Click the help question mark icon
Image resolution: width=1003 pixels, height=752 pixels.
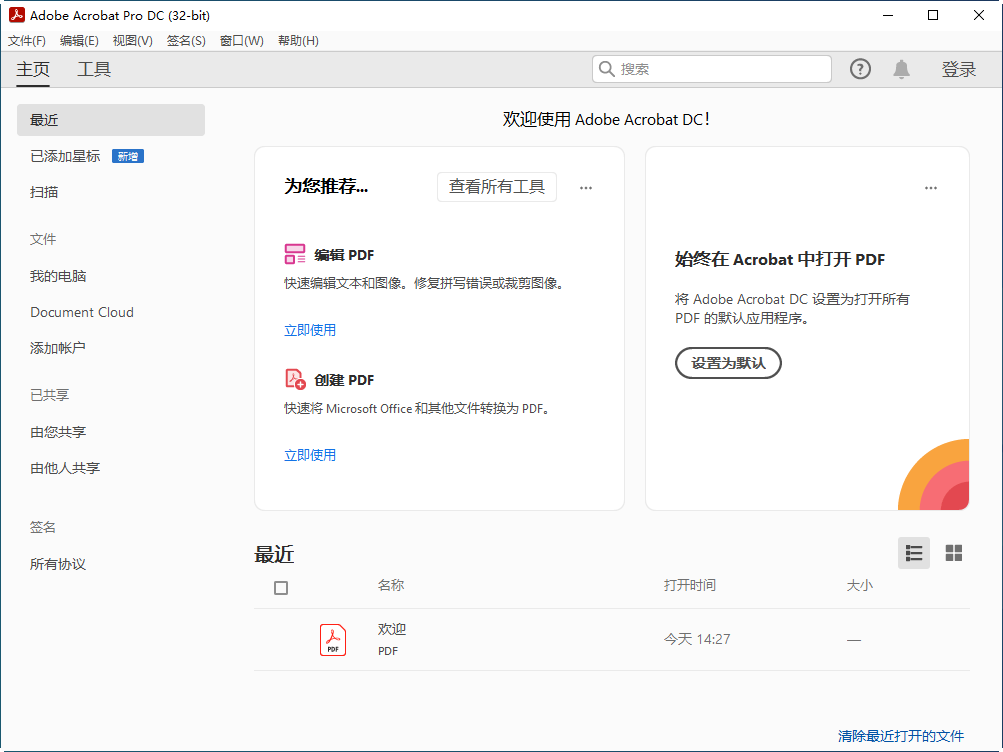coord(860,69)
